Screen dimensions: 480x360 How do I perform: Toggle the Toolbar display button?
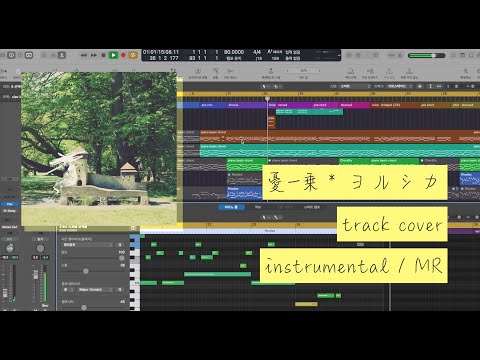pyautogui.click(x=29, y=55)
